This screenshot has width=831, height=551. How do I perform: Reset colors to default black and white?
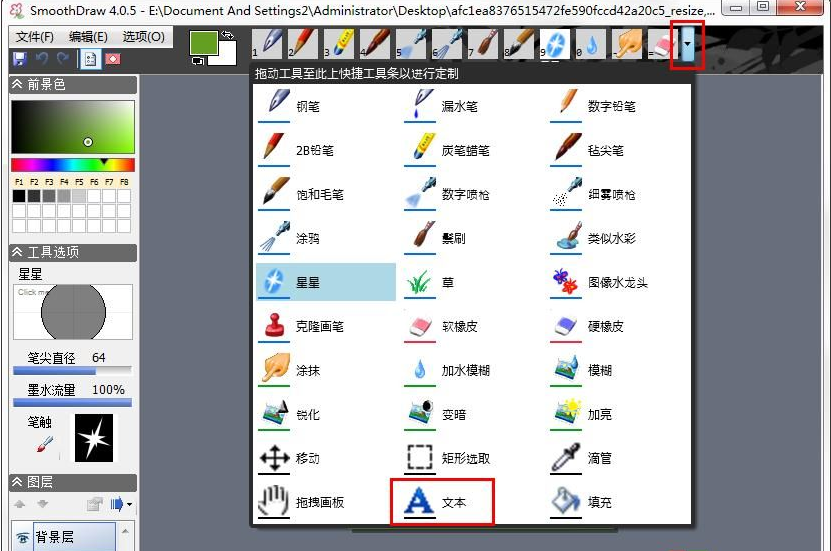click(197, 62)
